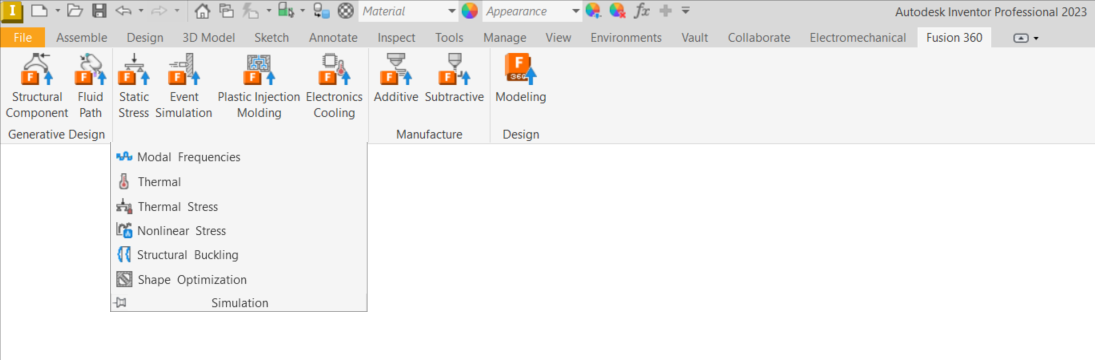Go to the Annotate tab

click(x=333, y=38)
